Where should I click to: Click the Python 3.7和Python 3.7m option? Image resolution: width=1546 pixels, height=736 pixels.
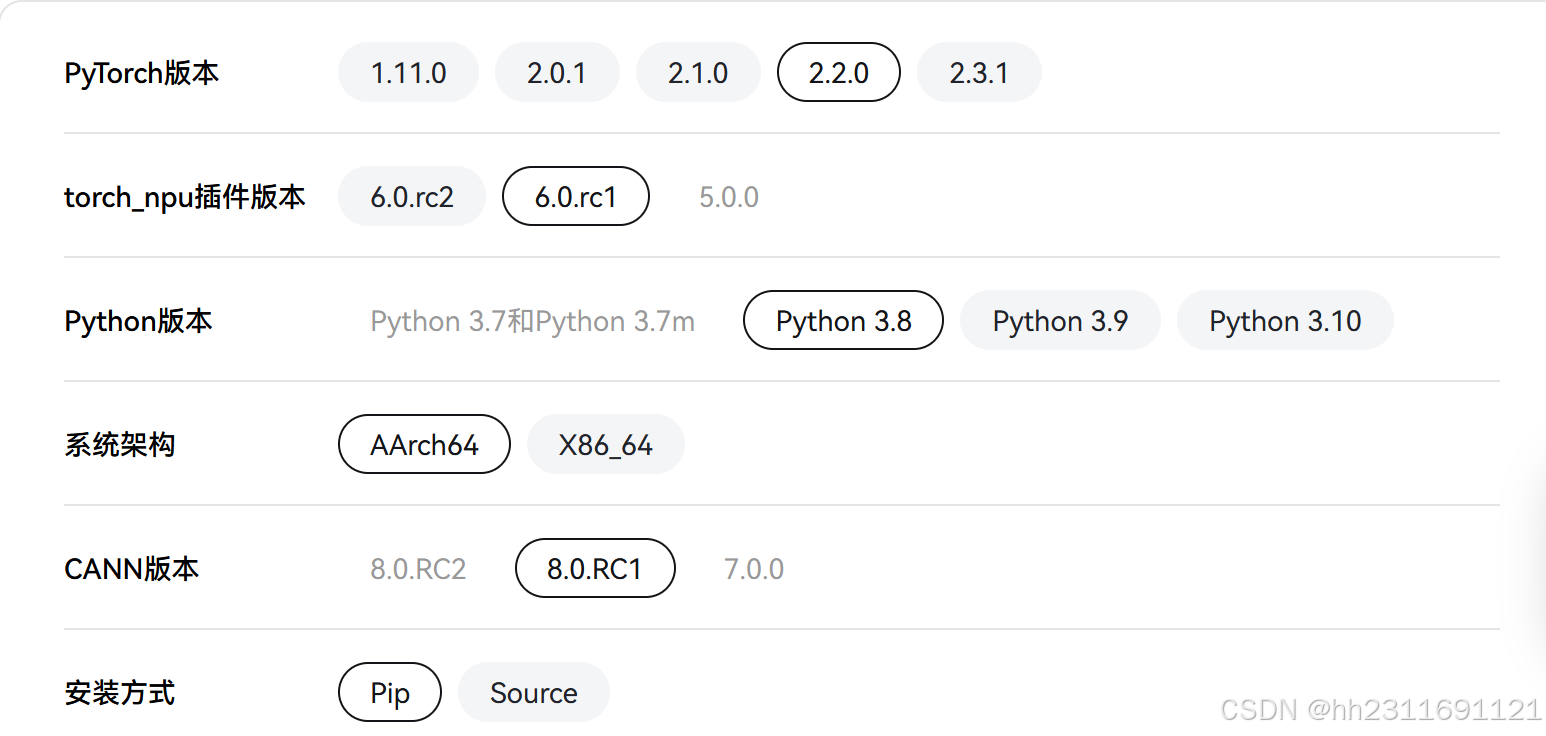click(532, 321)
